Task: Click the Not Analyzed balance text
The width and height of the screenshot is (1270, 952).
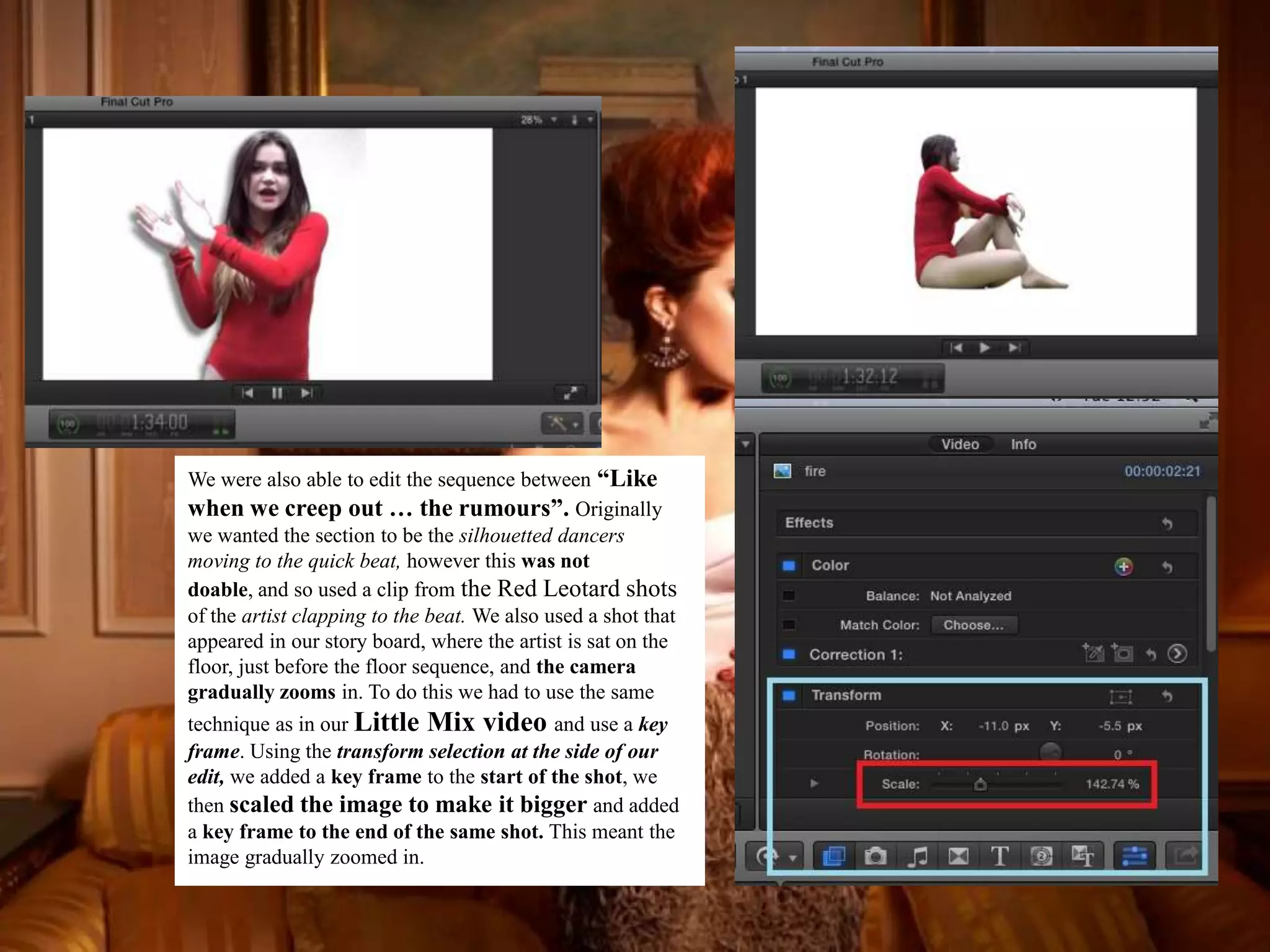Action: [x=970, y=596]
